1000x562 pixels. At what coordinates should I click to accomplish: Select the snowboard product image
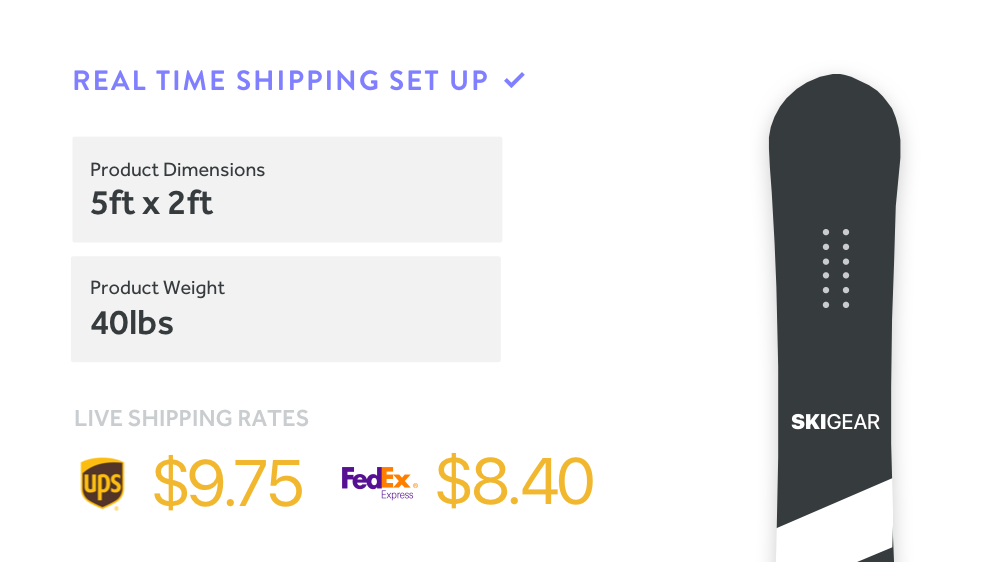[x=834, y=318]
